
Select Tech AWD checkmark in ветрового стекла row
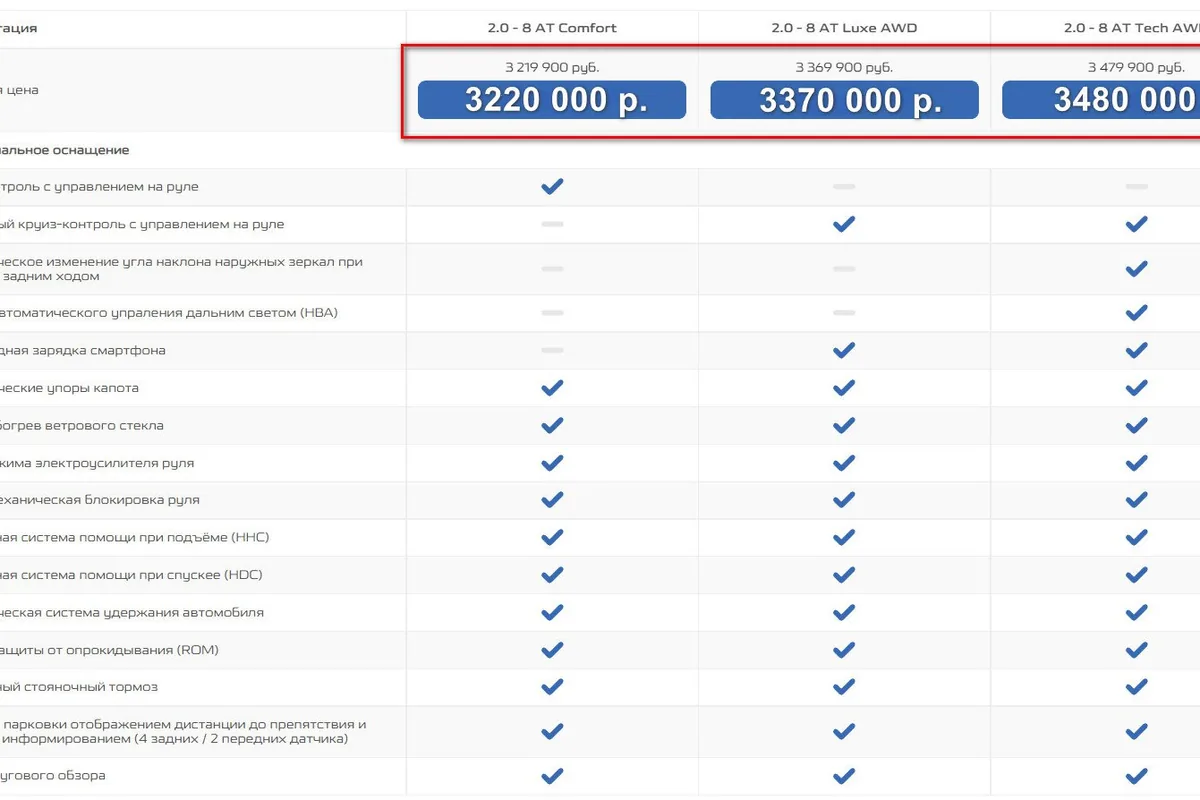point(1136,425)
